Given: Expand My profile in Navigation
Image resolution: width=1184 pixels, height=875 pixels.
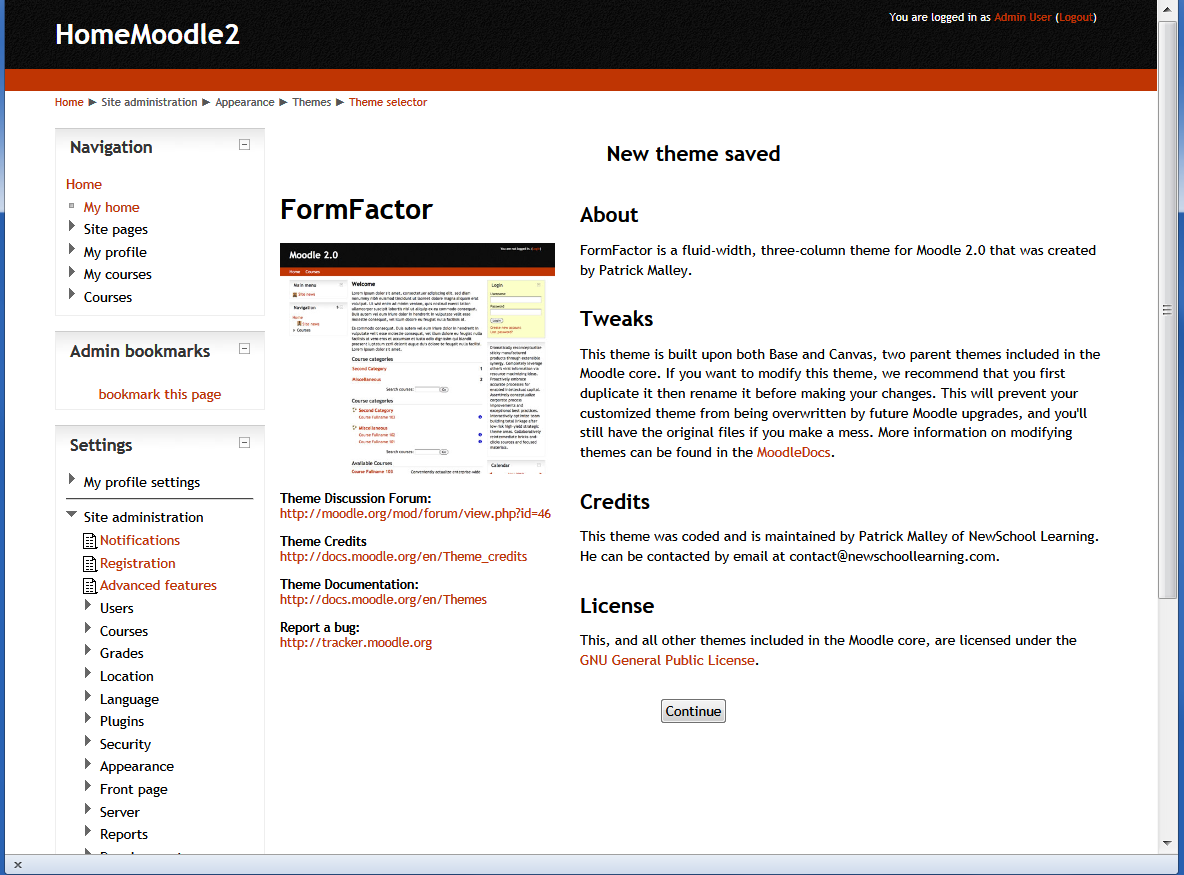Looking at the screenshot, I should pyautogui.click(x=72, y=251).
